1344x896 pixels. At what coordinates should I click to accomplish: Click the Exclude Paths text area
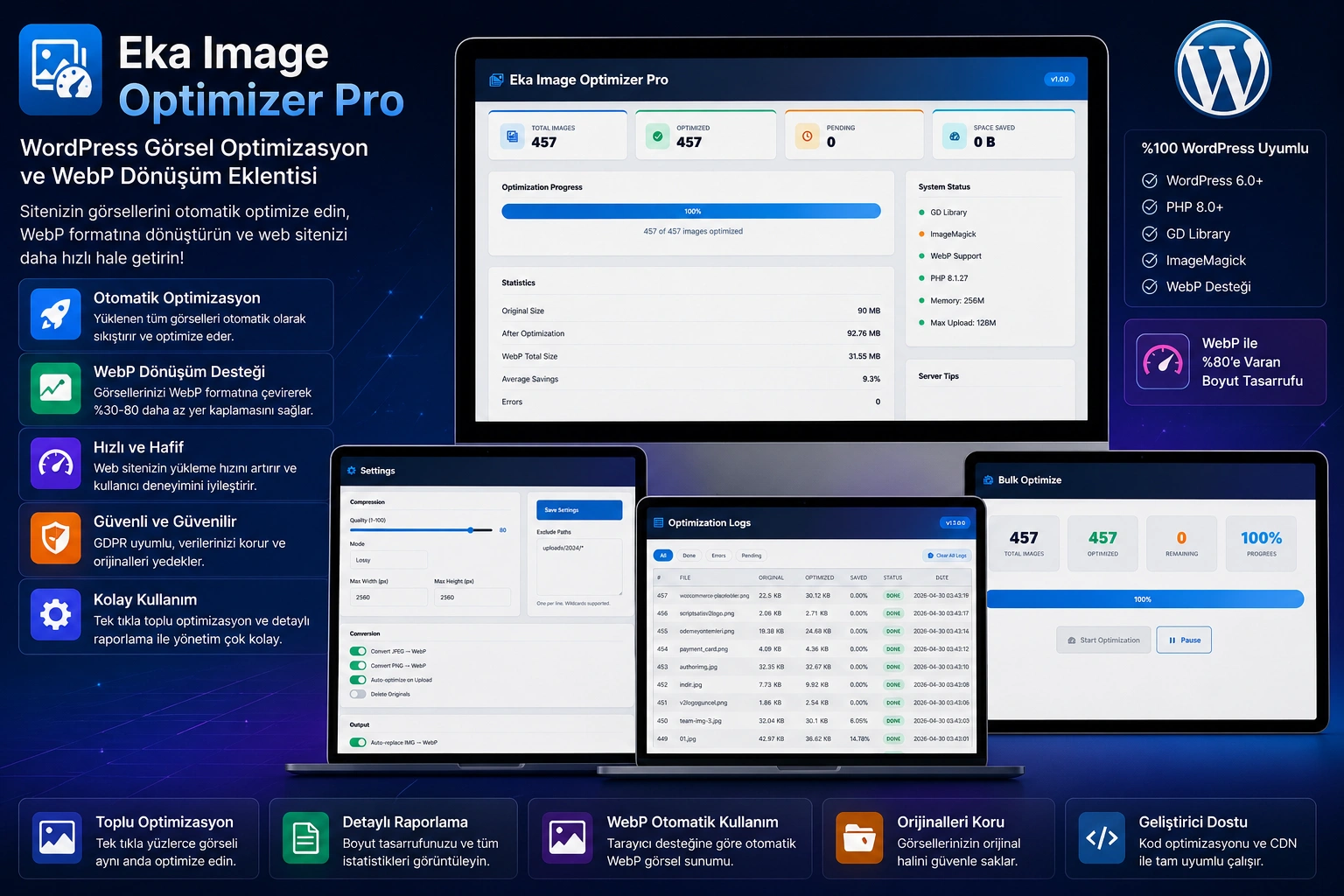pos(579,567)
